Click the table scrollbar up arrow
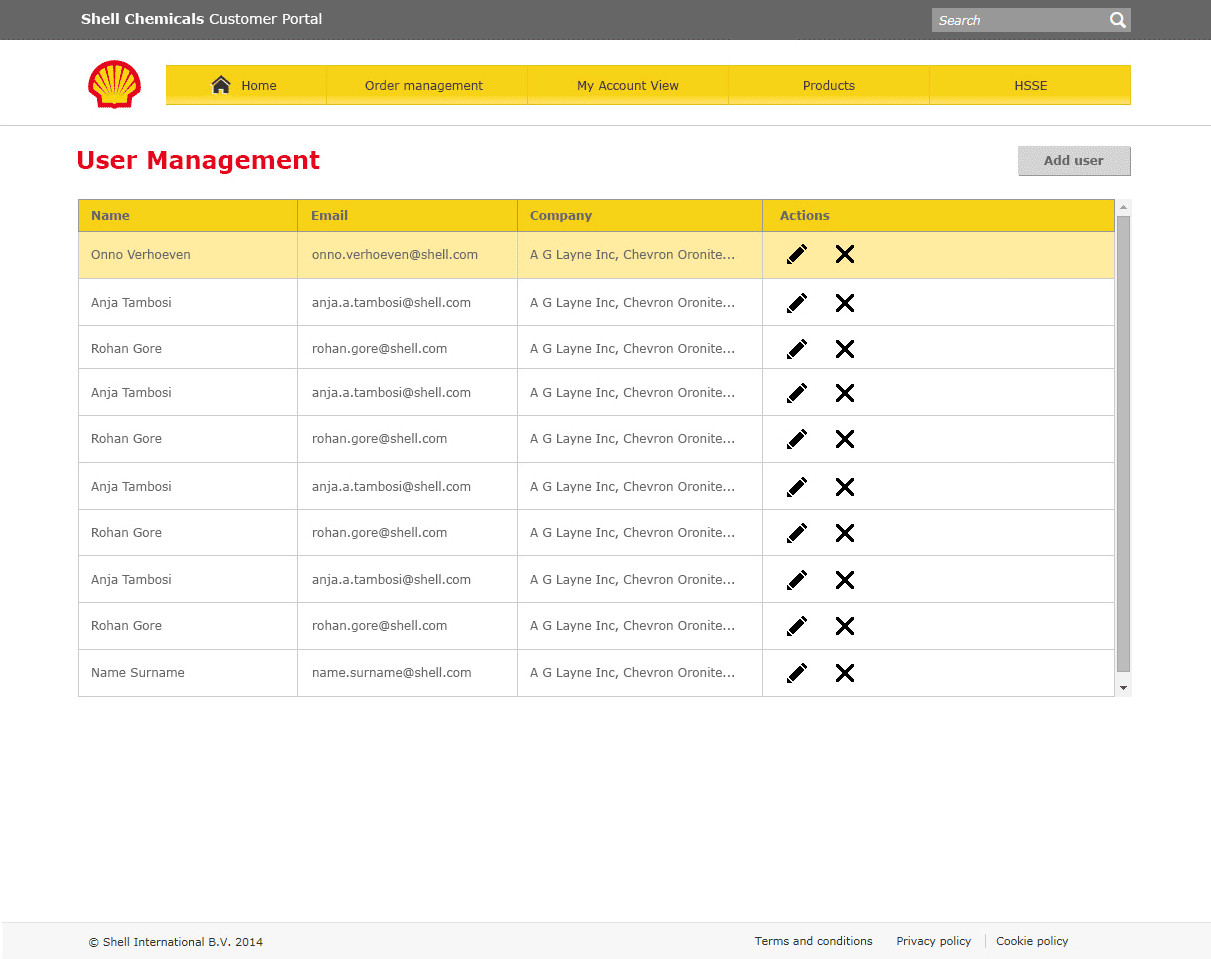The width and height of the screenshot is (1211, 959). (1124, 207)
